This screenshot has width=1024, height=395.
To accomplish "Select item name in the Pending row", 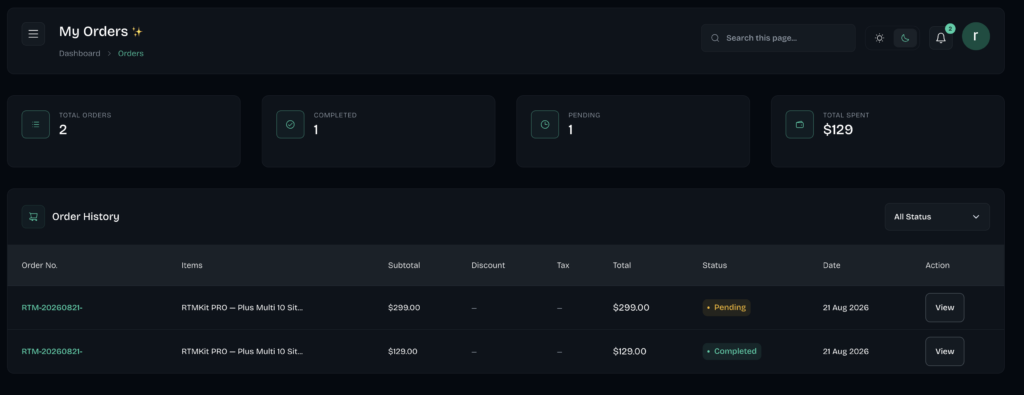I will (x=242, y=308).
